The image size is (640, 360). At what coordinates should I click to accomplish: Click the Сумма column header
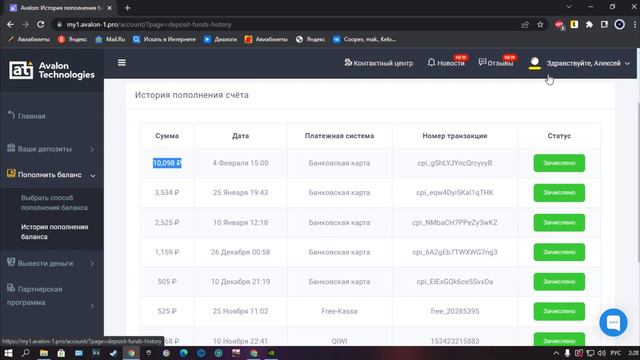167,136
